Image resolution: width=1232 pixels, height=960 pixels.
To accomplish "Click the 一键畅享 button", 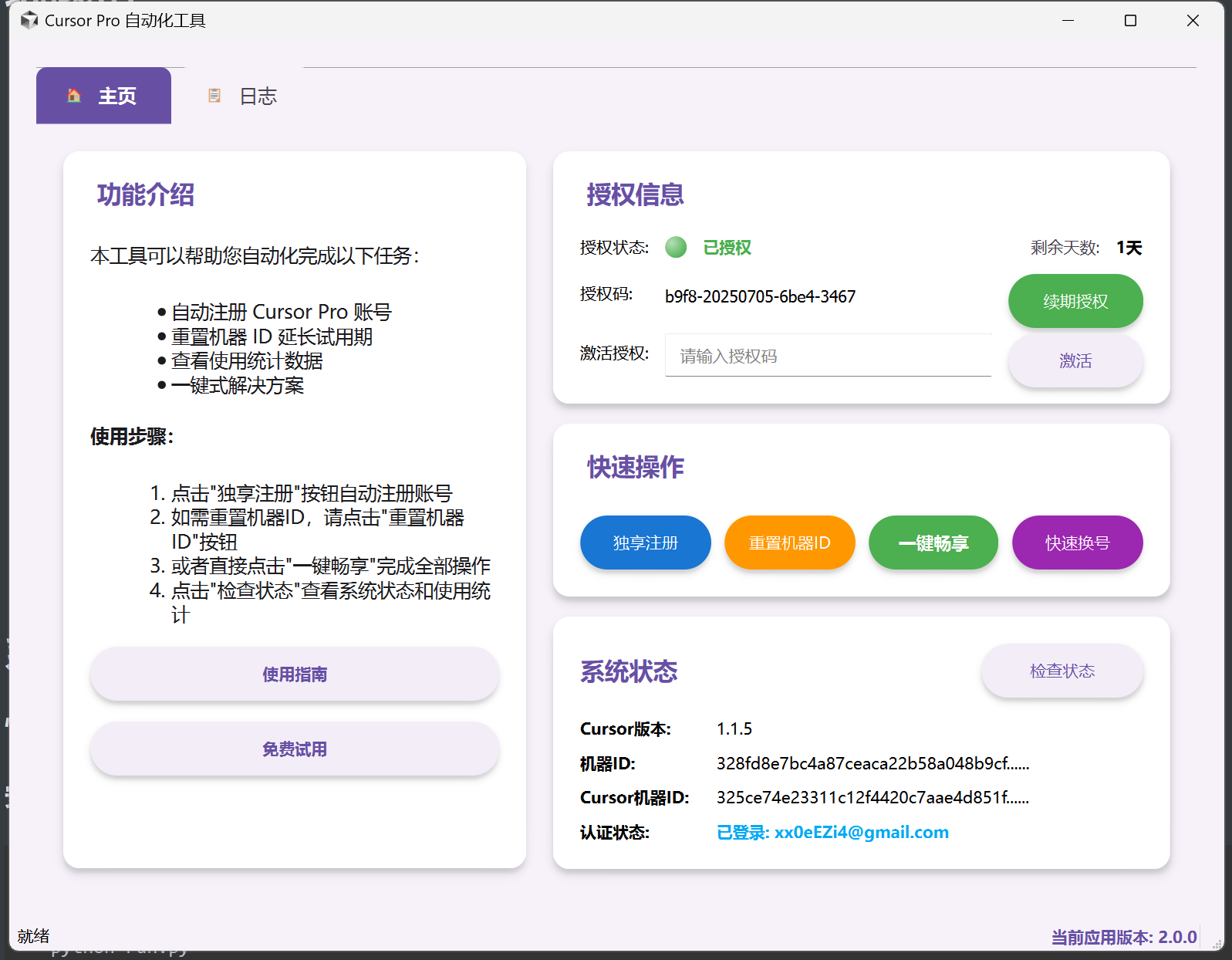I will (x=933, y=543).
